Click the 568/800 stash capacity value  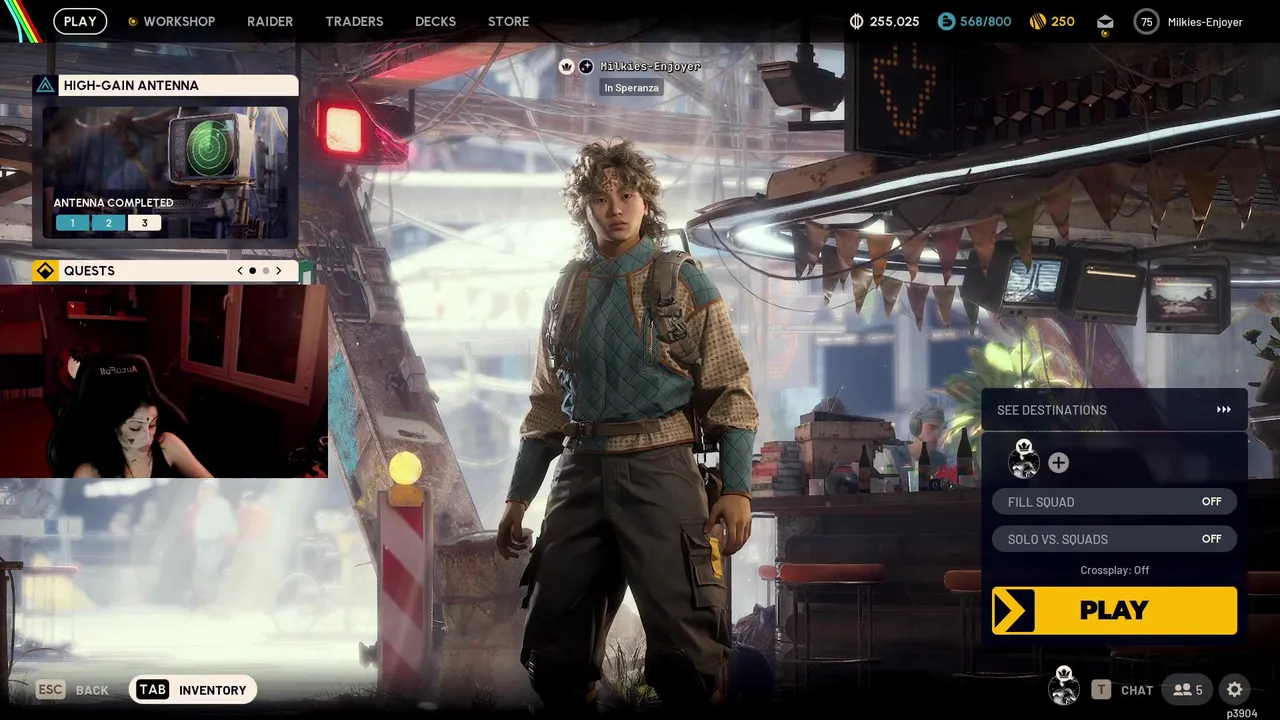(985, 21)
